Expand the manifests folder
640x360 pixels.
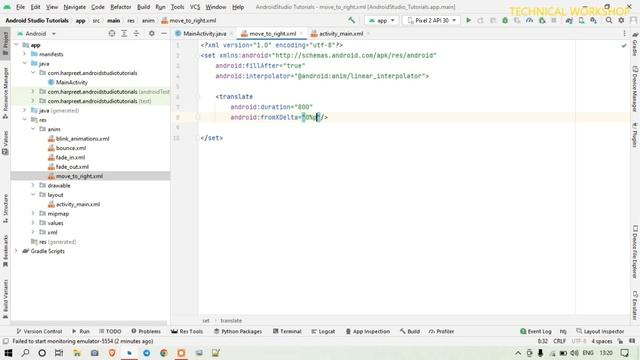(x=24, y=54)
